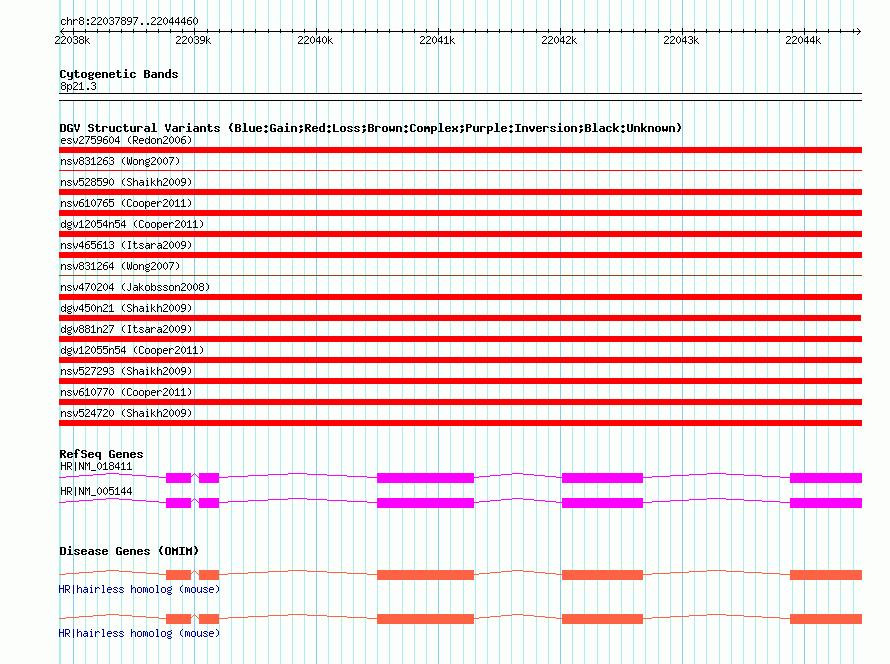
Task: Open variant nsv527293 (Shaikh2009) label
Action: click(126, 371)
